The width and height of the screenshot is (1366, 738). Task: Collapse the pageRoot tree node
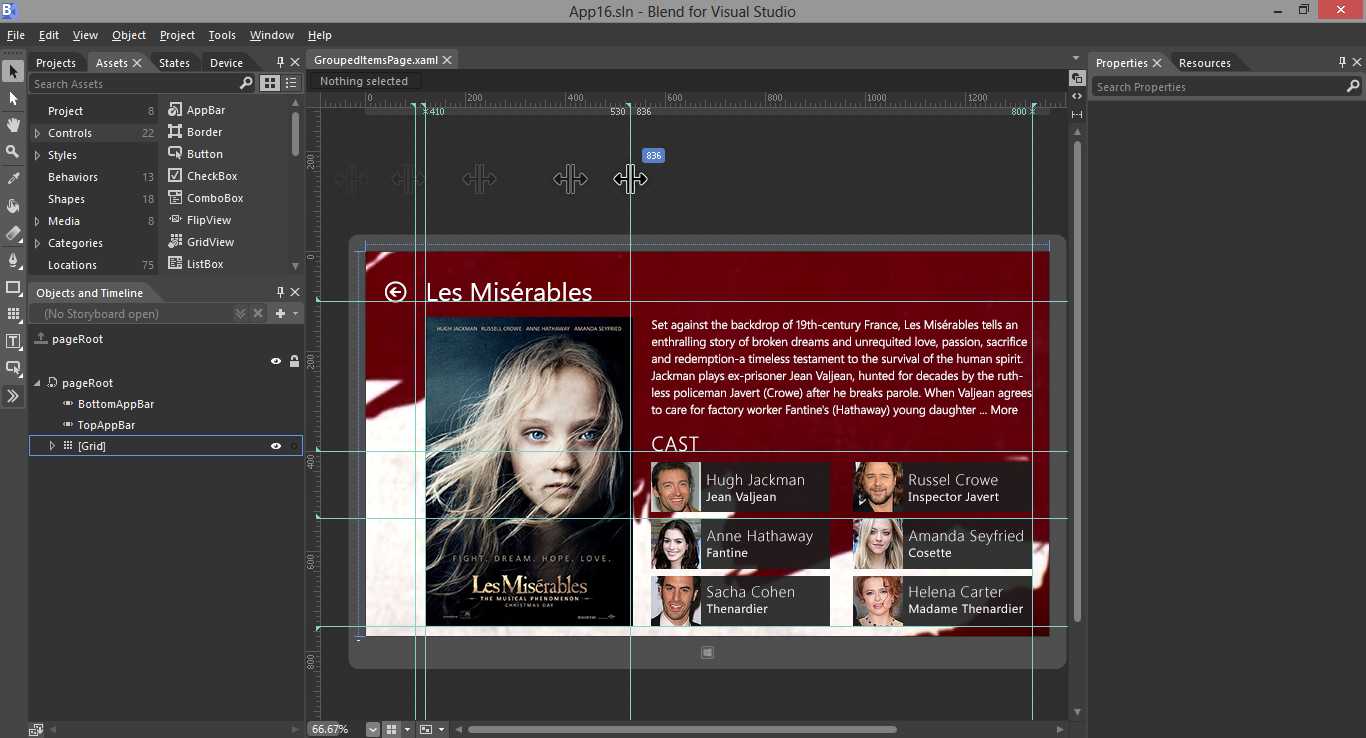(x=38, y=383)
